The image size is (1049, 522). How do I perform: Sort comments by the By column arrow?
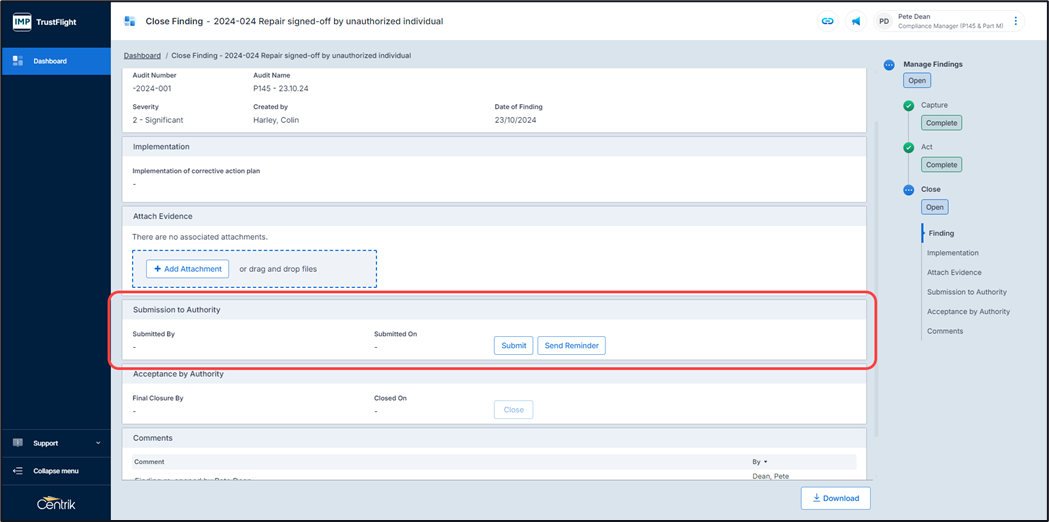pos(765,462)
